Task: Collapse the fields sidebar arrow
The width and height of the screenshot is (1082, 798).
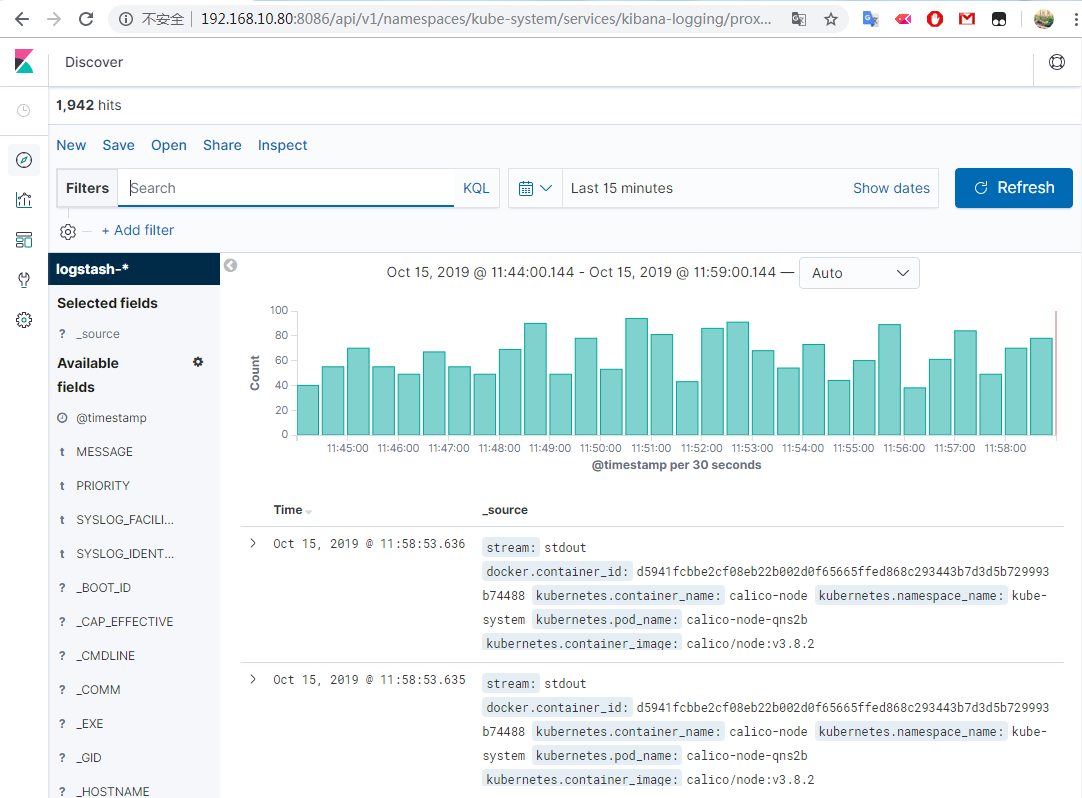Action: (x=231, y=265)
